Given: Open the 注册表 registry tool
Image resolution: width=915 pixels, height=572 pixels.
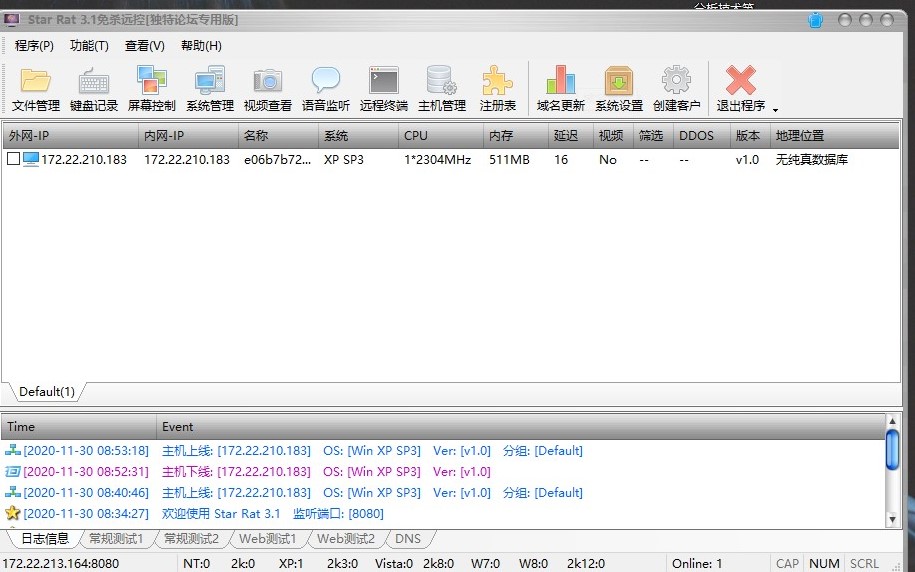Looking at the screenshot, I should tap(497, 89).
